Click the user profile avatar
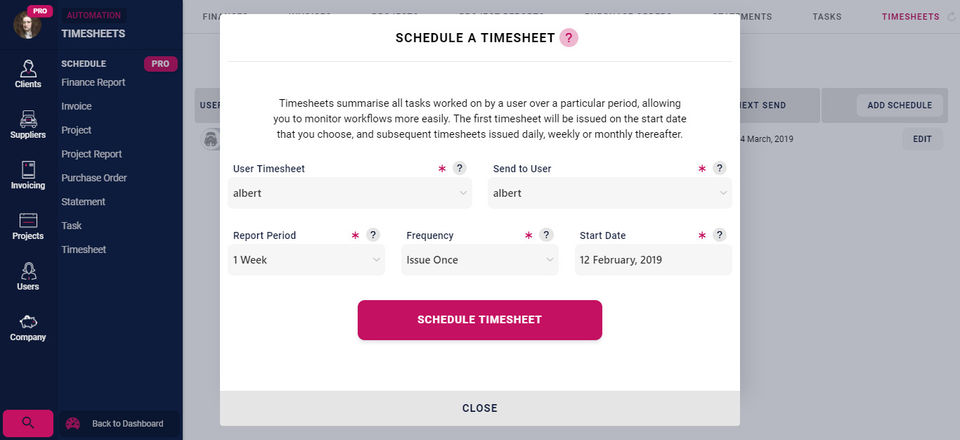 pyautogui.click(x=27, y=24)
